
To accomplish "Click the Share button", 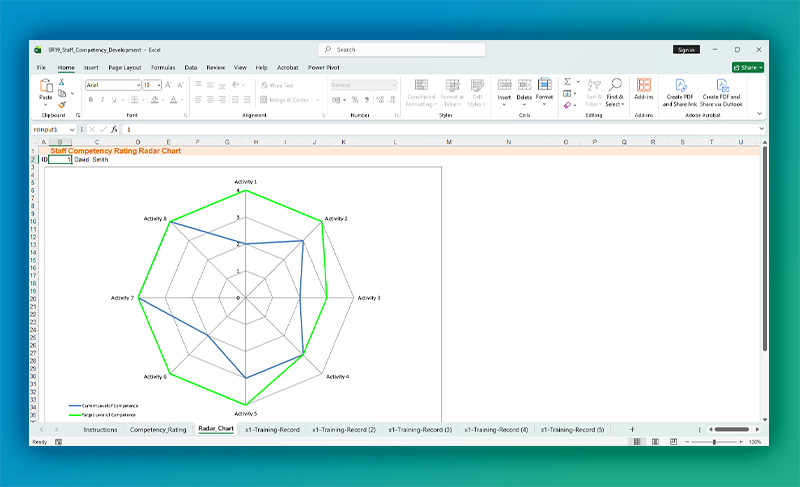I will [748, 67].
